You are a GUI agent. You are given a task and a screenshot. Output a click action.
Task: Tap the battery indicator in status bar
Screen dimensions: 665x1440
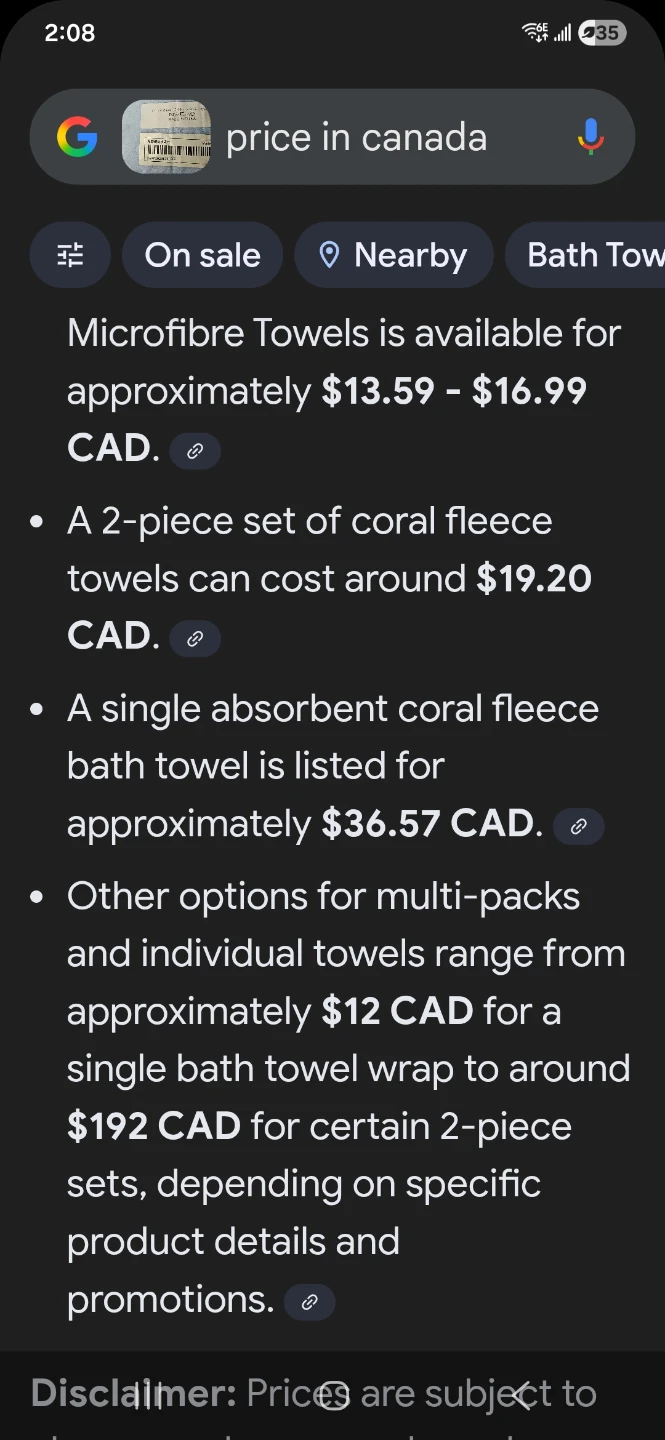point(602,33)
